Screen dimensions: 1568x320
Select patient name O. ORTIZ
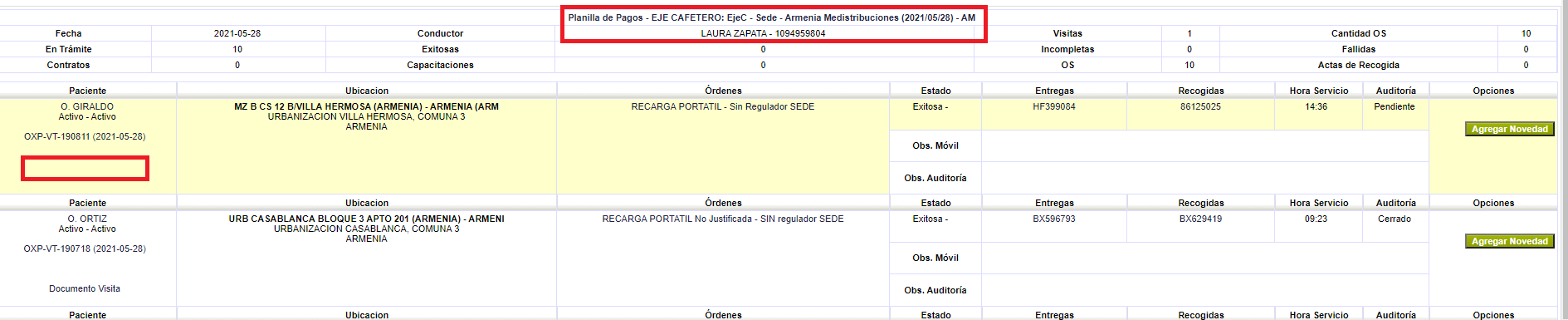87,219
